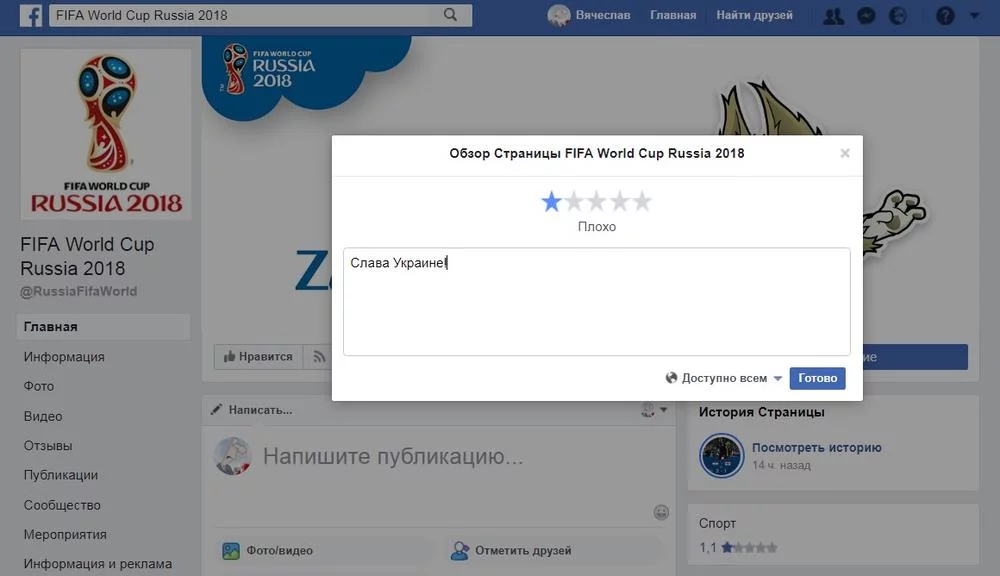This screenshot has height=576, width=1000.
Task: Click the cover photo Russia 2018 logo
Action: (x=268, y=69)
